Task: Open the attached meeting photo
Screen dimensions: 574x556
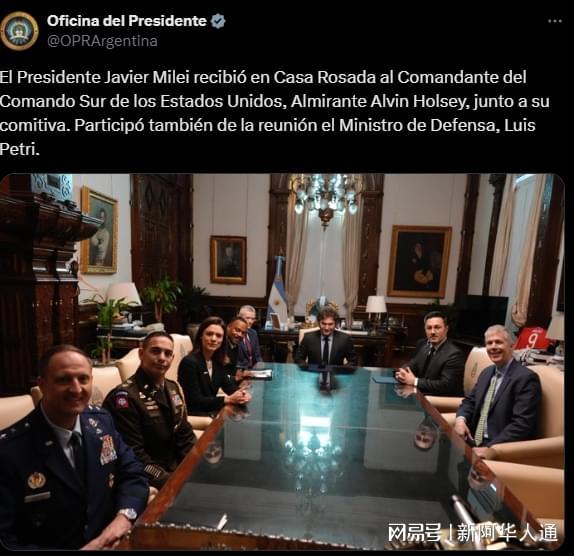Action: [282, 362]
